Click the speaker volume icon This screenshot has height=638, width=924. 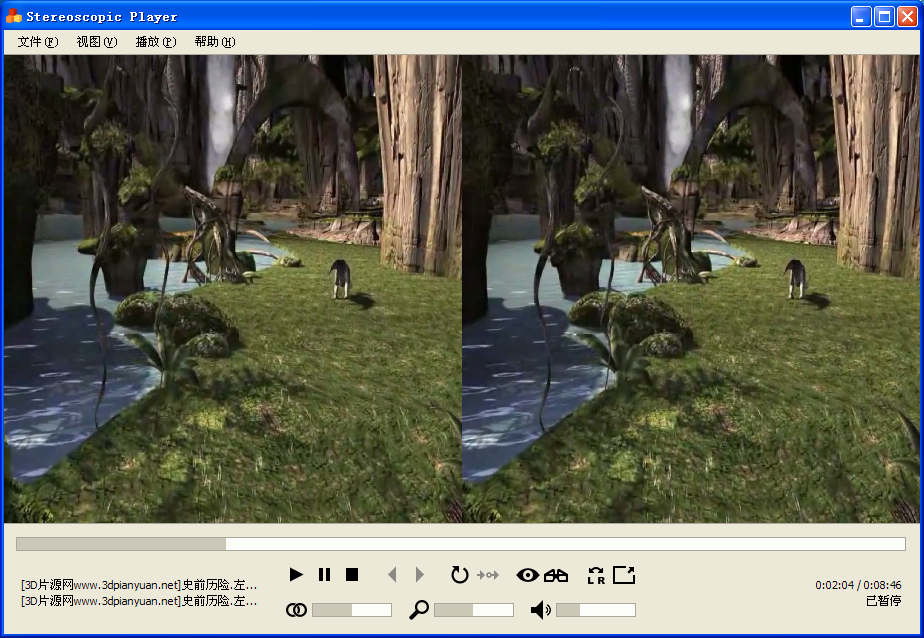click(539, 609)
